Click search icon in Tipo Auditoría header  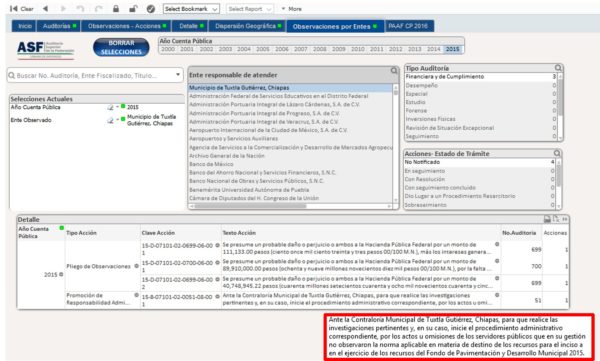point(558,68)
